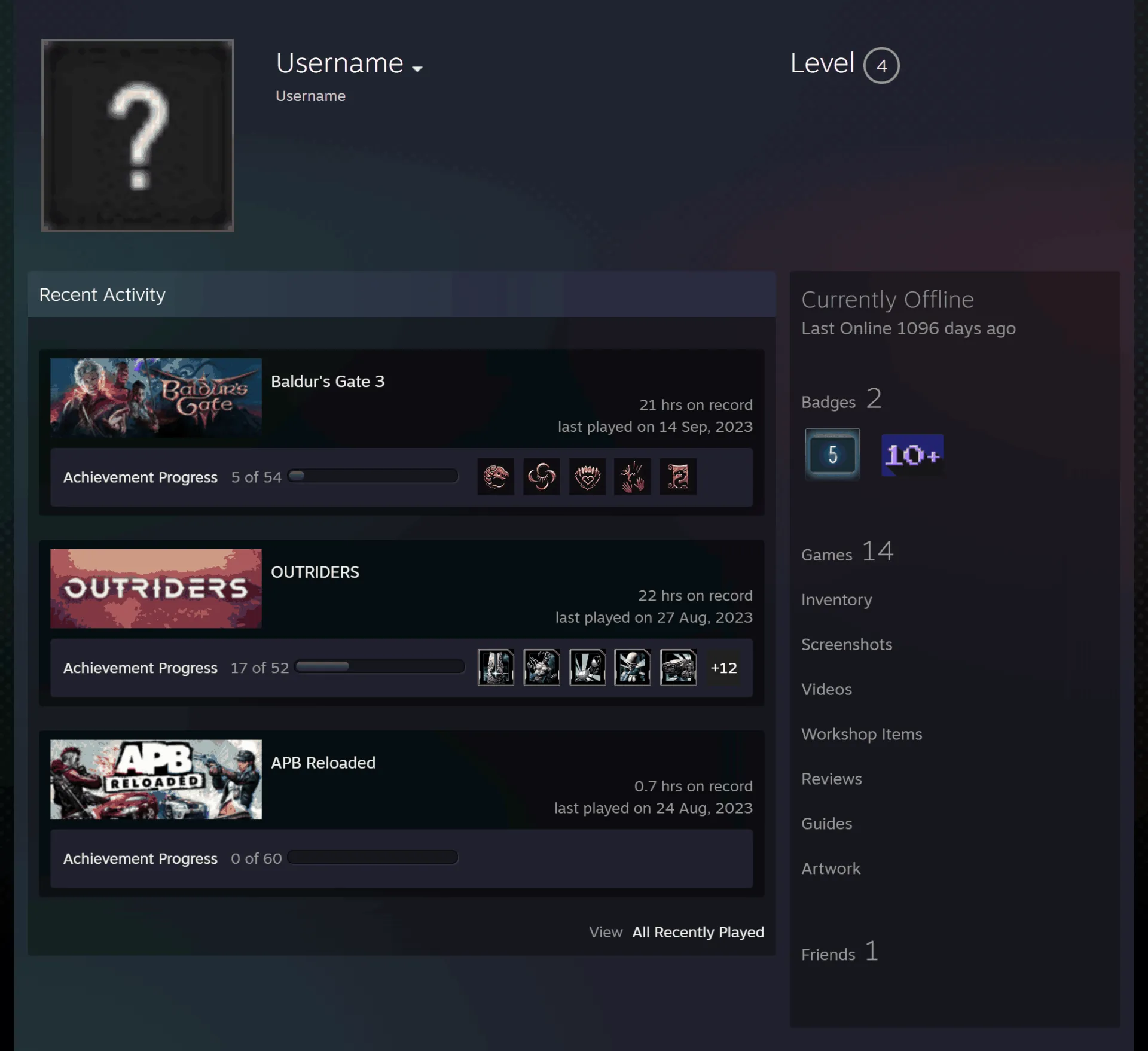Screen dimensions: 1148x1051
Task: Show the +12 more OUTRIDERS achievements
Action: [x=723, y=668]
